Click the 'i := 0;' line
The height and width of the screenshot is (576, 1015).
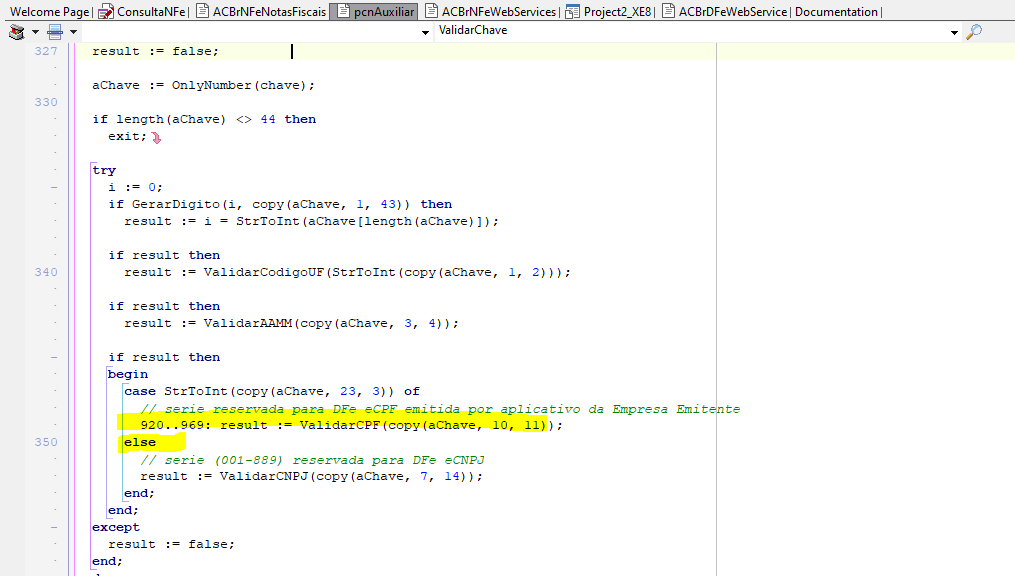(135, 187)
